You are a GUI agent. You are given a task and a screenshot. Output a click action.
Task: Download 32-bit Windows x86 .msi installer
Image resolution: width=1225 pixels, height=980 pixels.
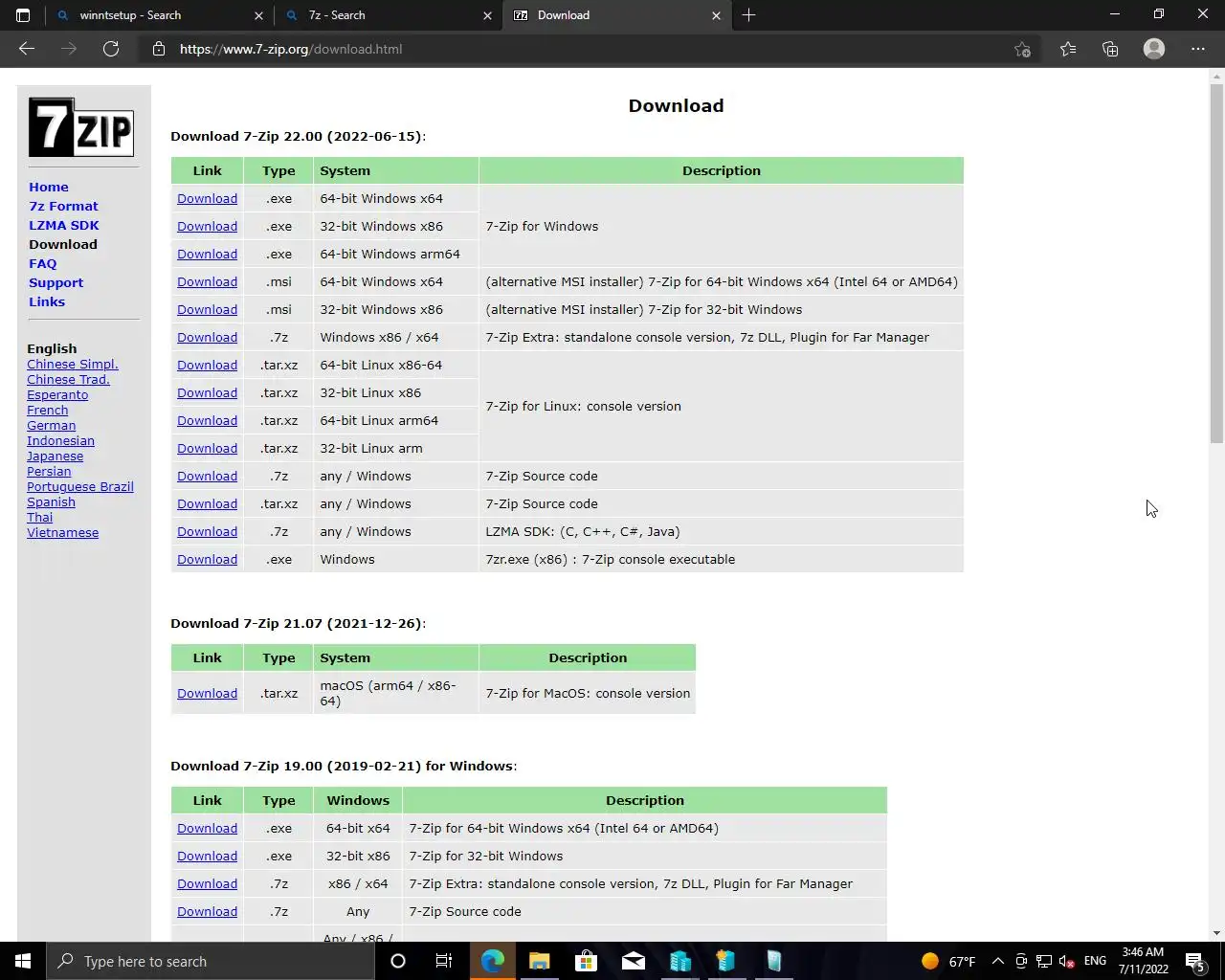click(x=207, y=309)
